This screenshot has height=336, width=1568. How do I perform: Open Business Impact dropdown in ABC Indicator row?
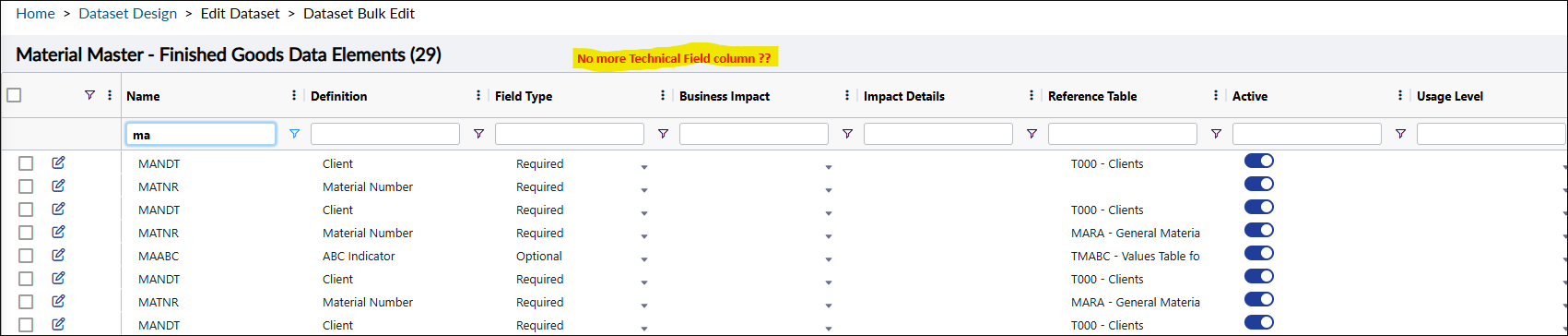[x=829, y=259]
